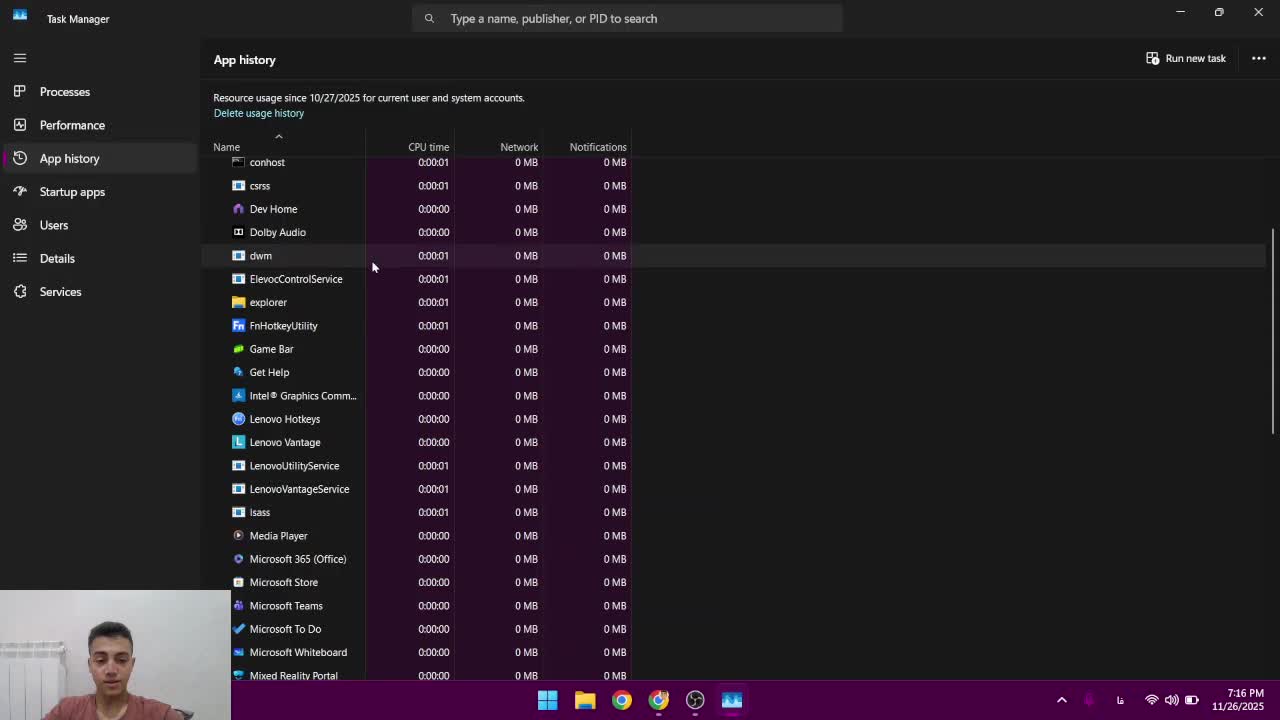This screenshot has width=1280, height=720.
Task: Open the three-dots more options menu
Action: point(1258,58)
